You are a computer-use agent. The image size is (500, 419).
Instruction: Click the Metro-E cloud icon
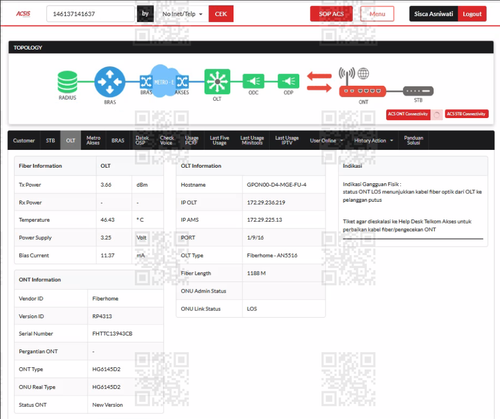tap(164, 81)
